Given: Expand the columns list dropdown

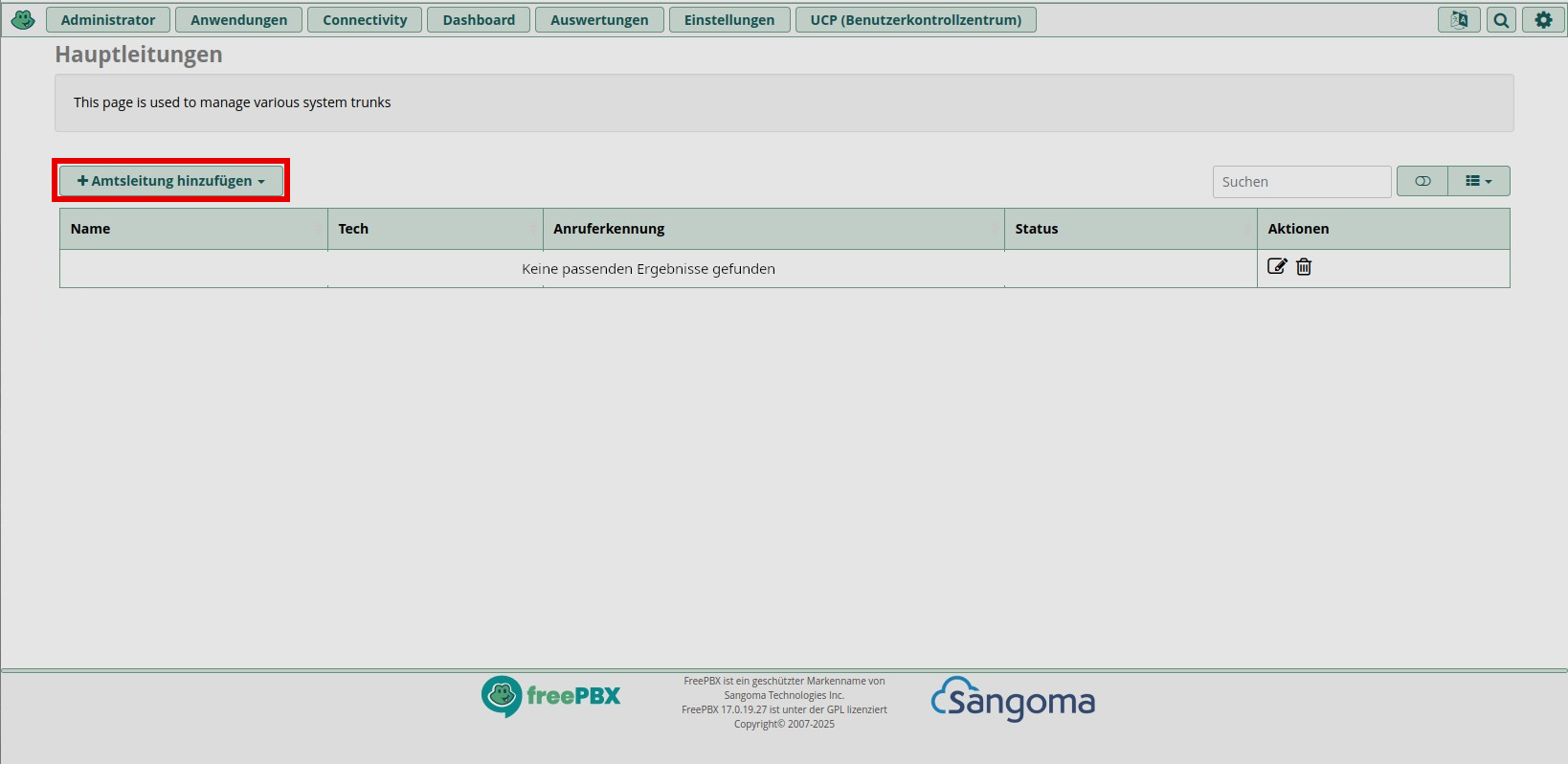Looking at the screenshot, I should 1478,181.
